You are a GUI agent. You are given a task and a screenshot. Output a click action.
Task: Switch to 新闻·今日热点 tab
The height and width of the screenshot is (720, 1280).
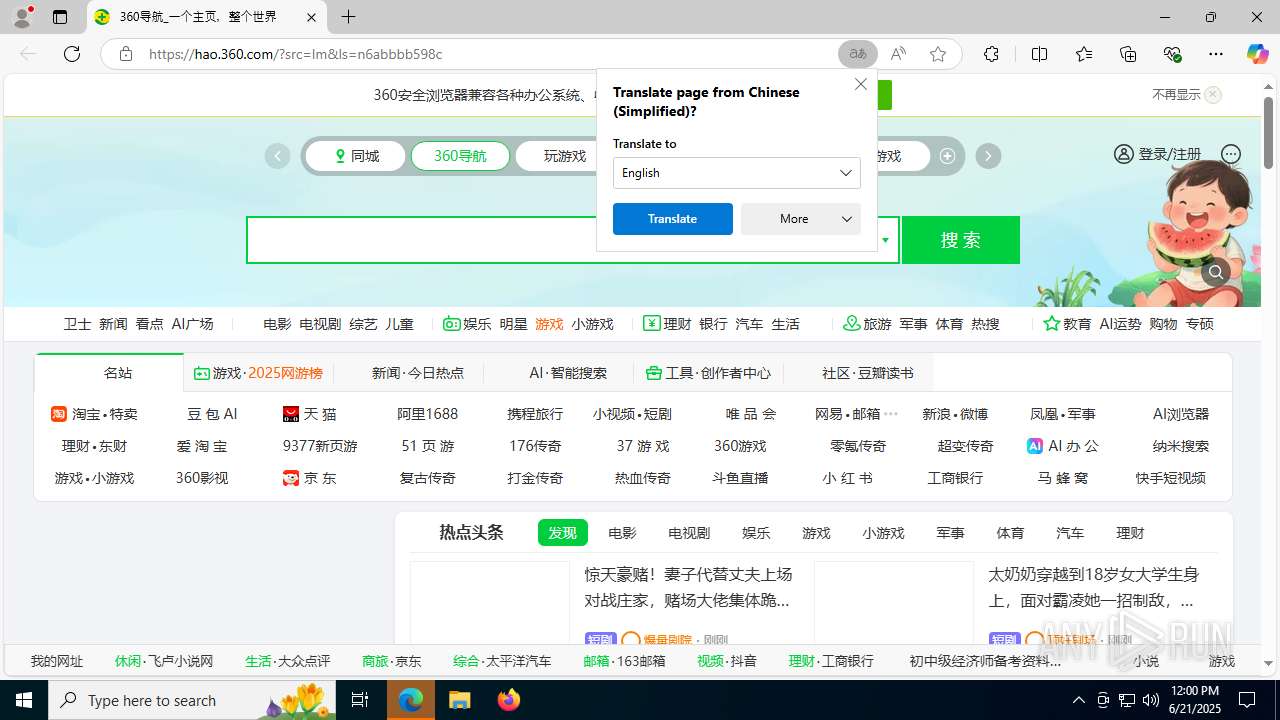[418, 373]
